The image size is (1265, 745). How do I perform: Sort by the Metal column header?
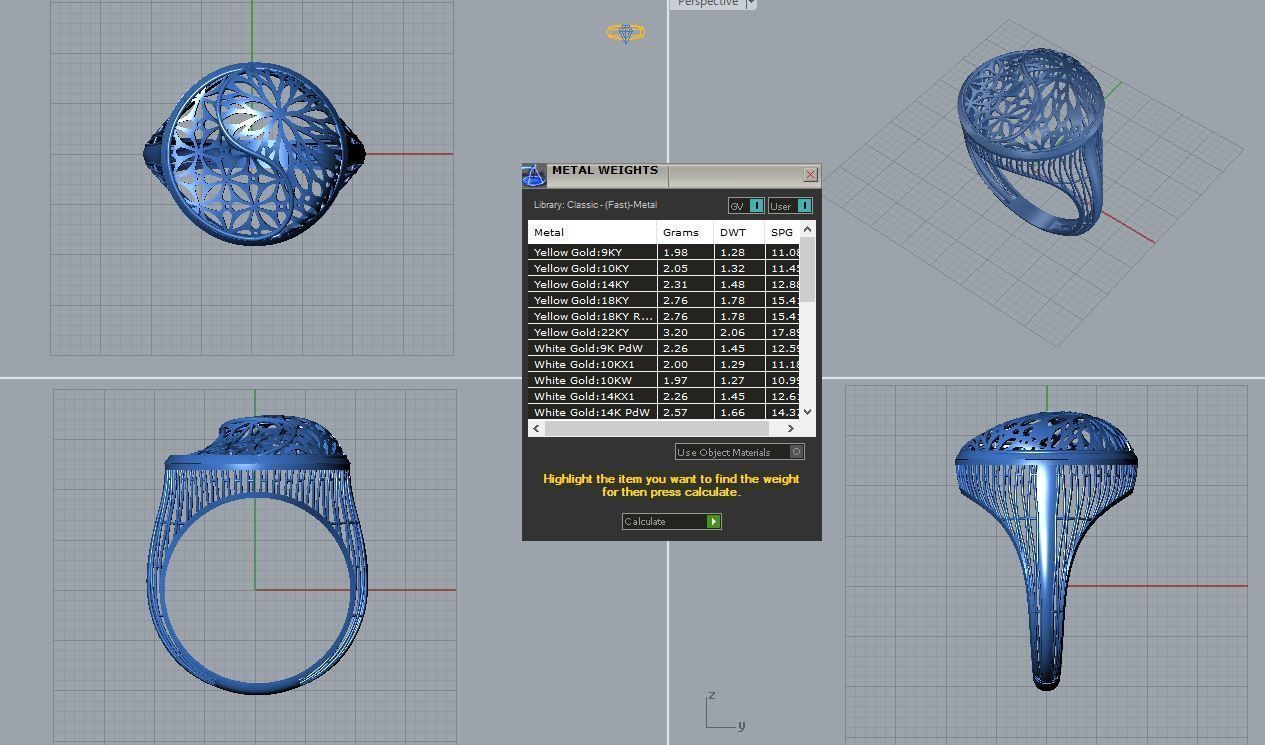(x=592, y=232)
